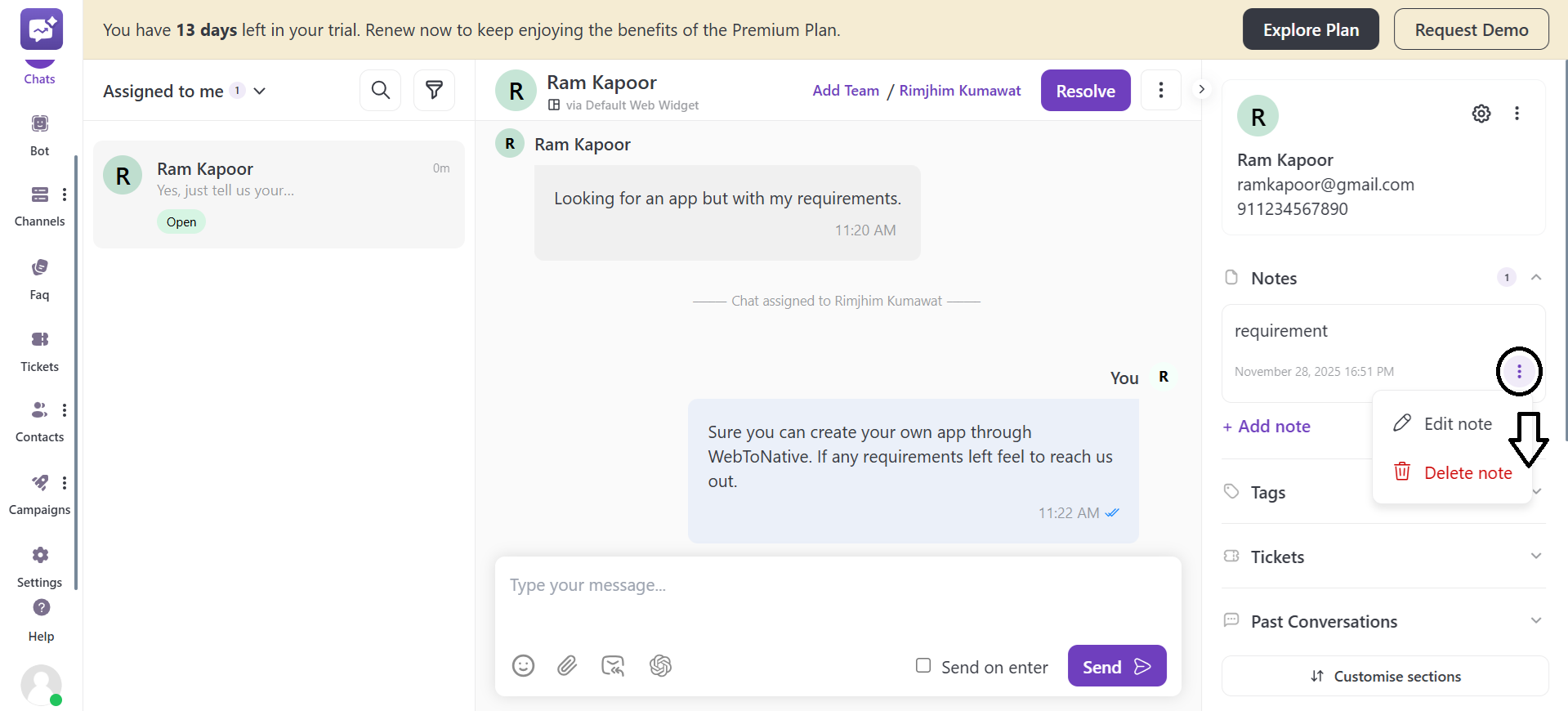Open the chat filter funnel icon
The image size is (1568, 711).
pyautogui.click(x=434, y=90)
